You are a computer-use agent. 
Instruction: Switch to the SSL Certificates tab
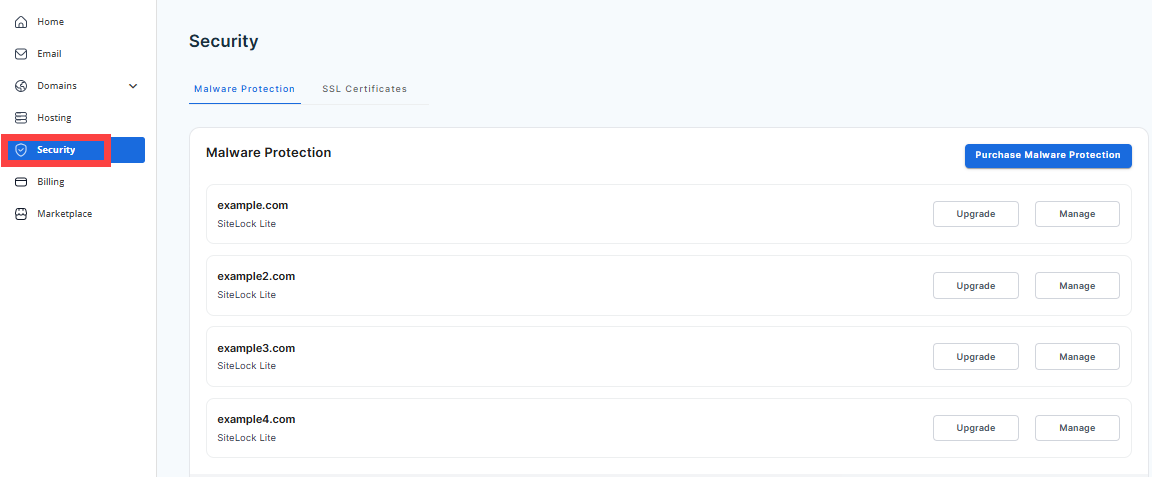[x=364, y=89]
